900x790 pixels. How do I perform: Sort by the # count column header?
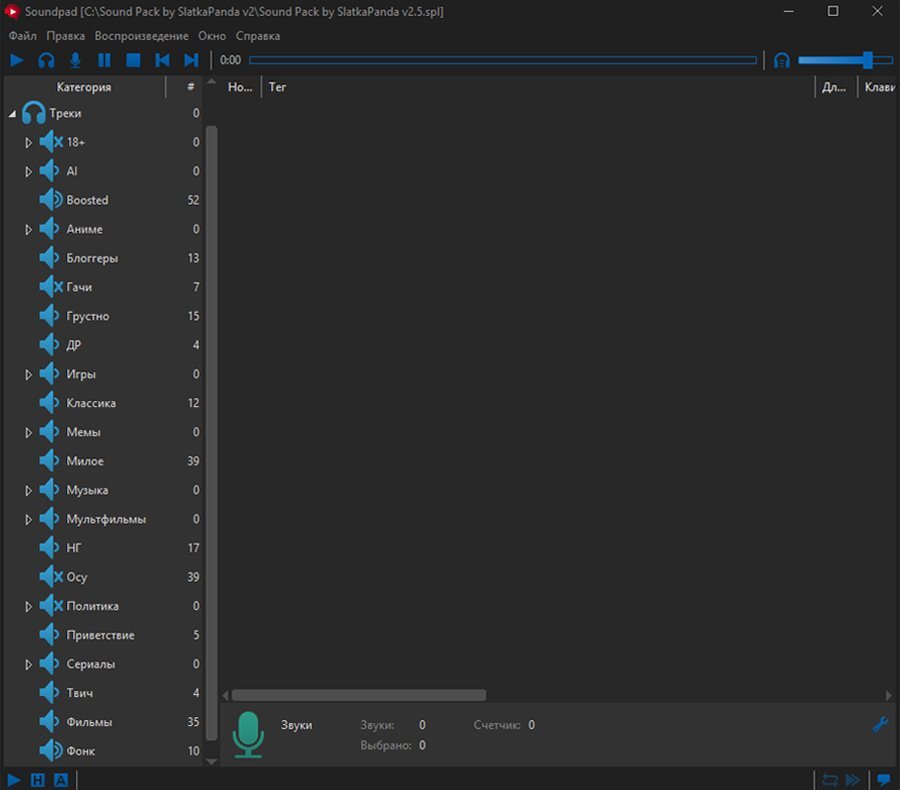pos(190,87)
